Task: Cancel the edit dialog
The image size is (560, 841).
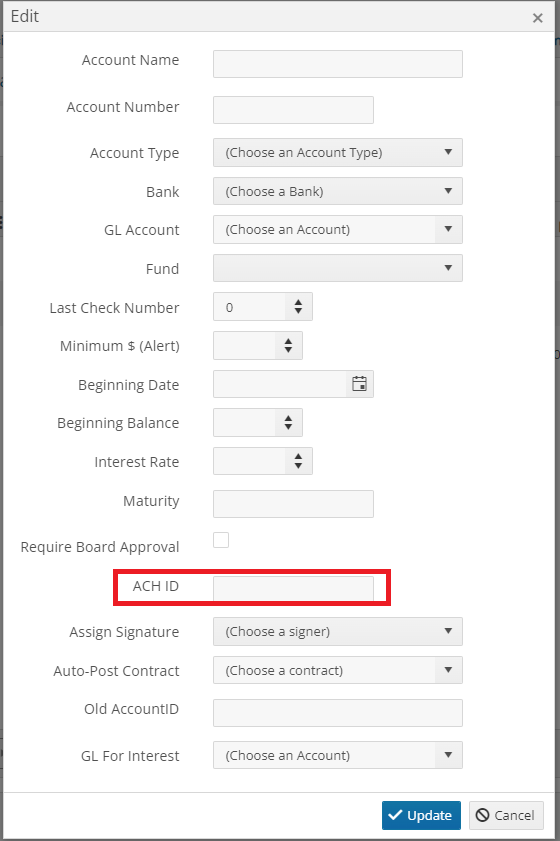Action: point(506,815)
